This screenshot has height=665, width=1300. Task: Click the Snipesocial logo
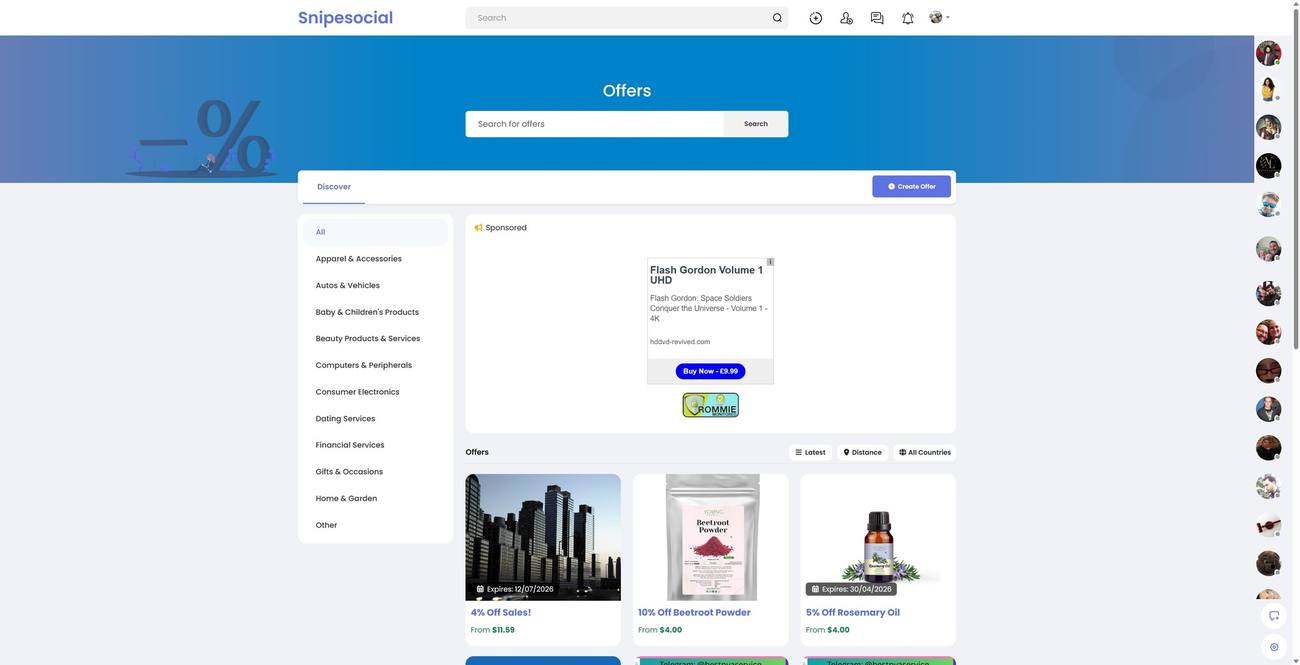coord(345,18)
